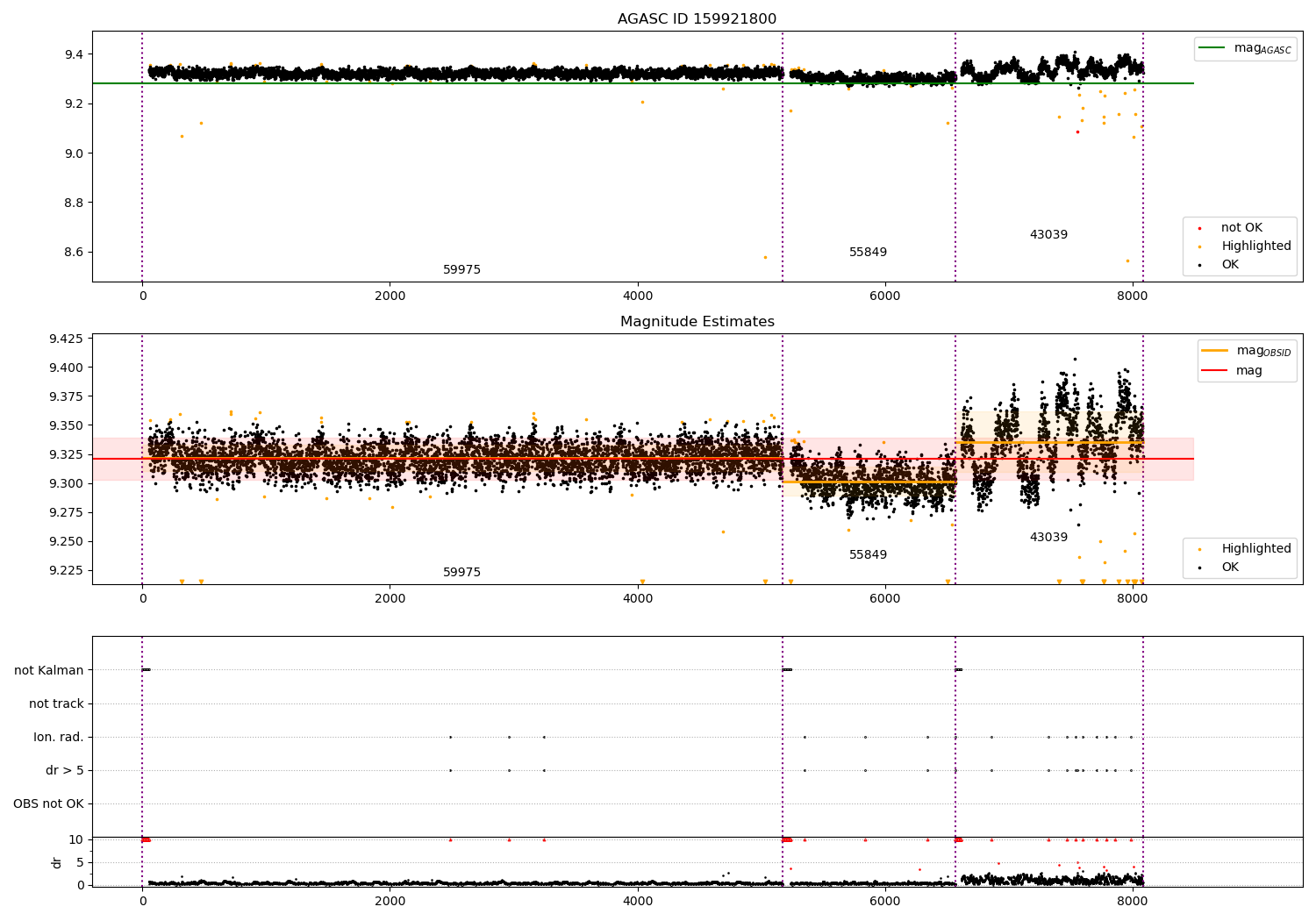Click the '9.350' y-axis tick label
Image resolution: width=1316 pixels, height=921 pixels.
point(66,426)
